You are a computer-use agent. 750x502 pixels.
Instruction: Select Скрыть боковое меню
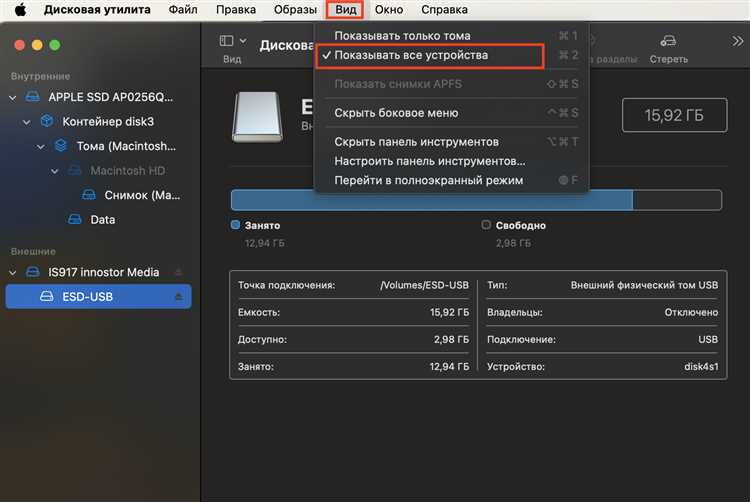[452, 113]
